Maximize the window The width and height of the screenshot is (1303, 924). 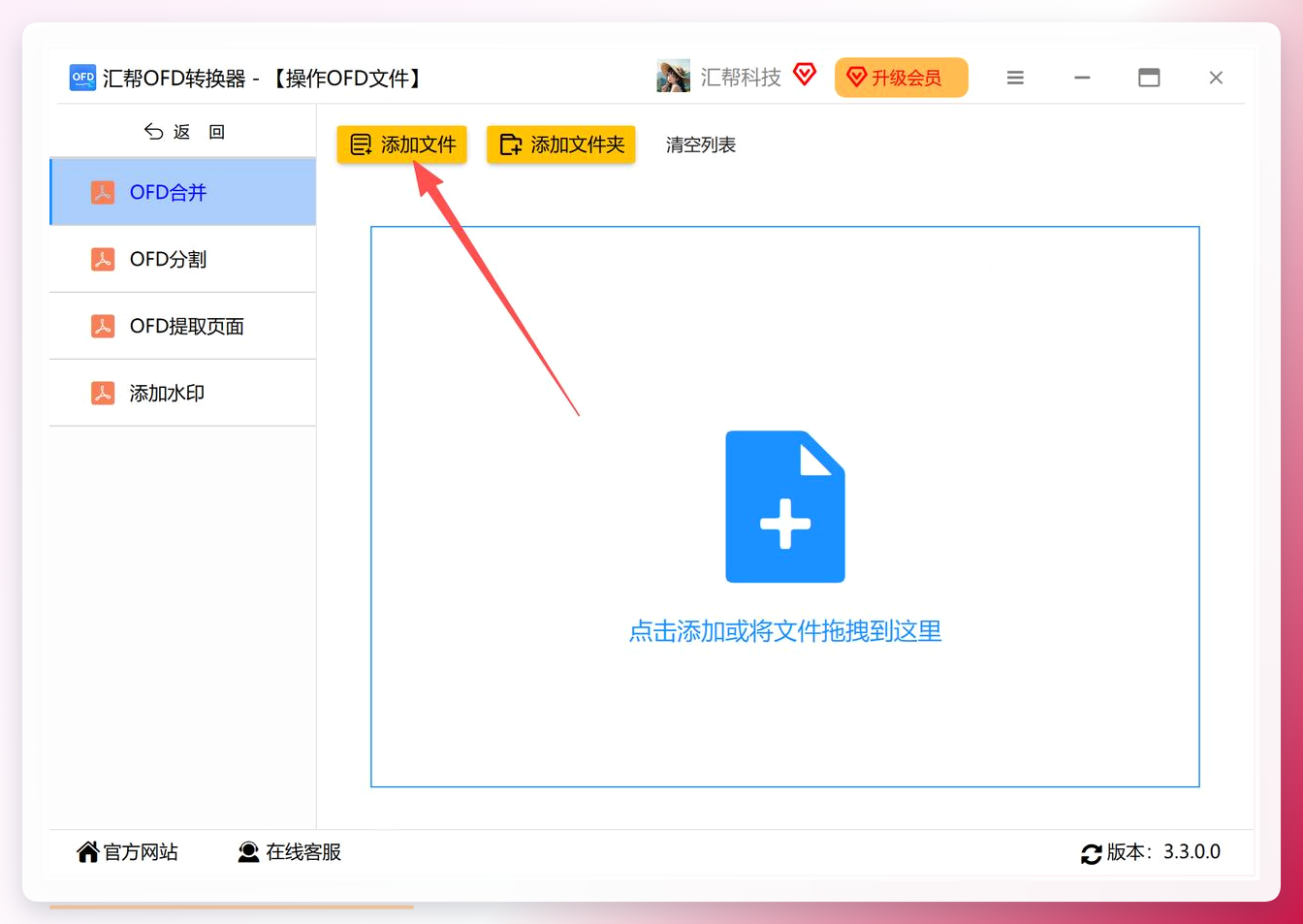(x=1149, y=78)
